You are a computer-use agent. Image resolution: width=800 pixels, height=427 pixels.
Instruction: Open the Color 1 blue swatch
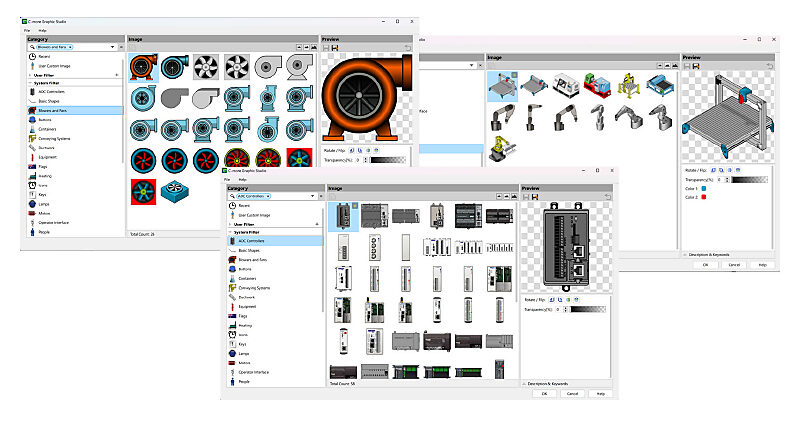coord(704,189)
